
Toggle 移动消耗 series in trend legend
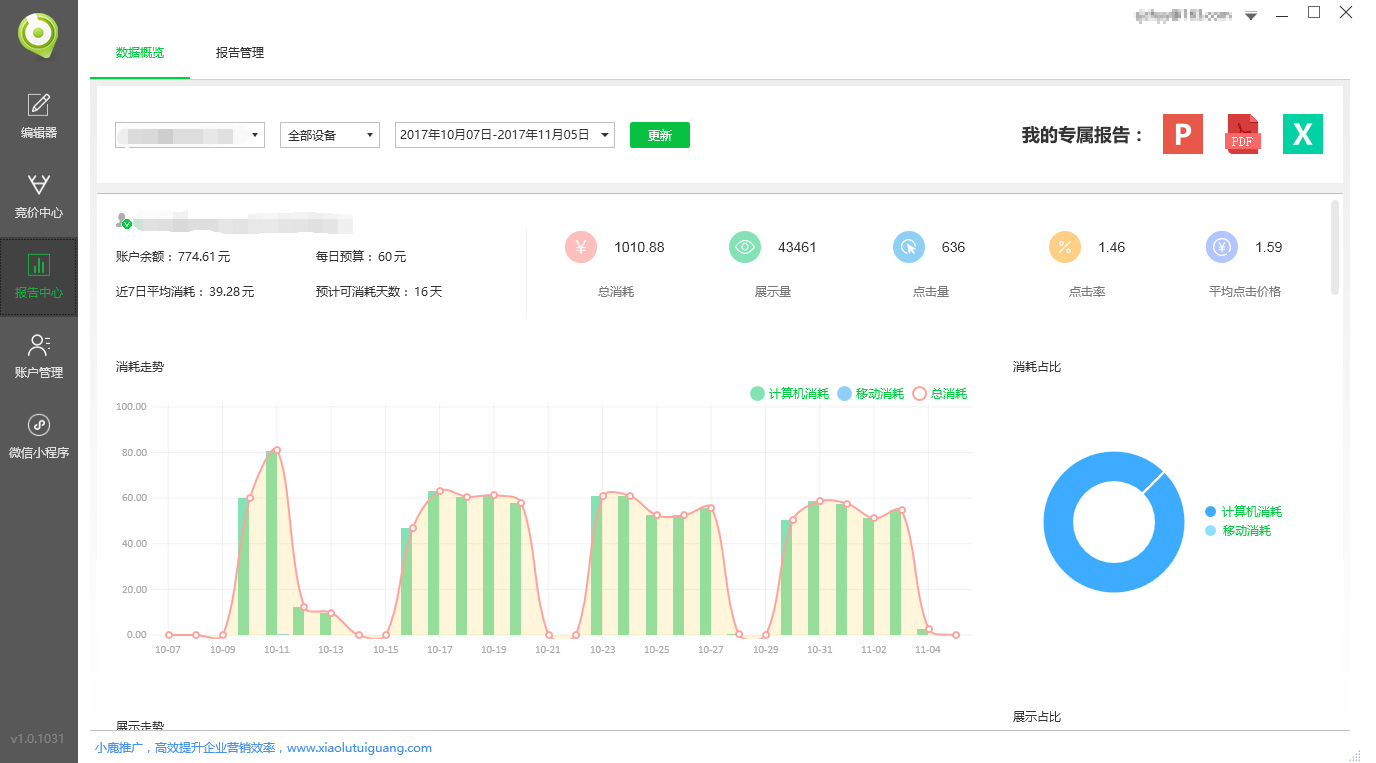pos(870,394)
